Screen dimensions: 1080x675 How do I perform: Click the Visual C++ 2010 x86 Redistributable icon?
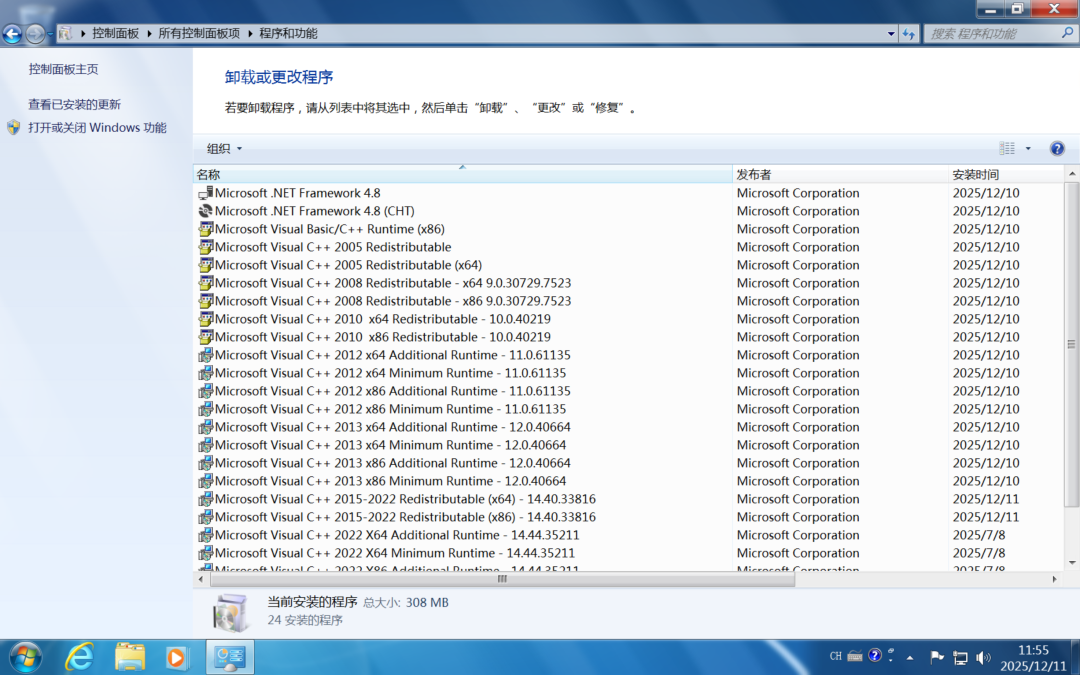(205, 337)
